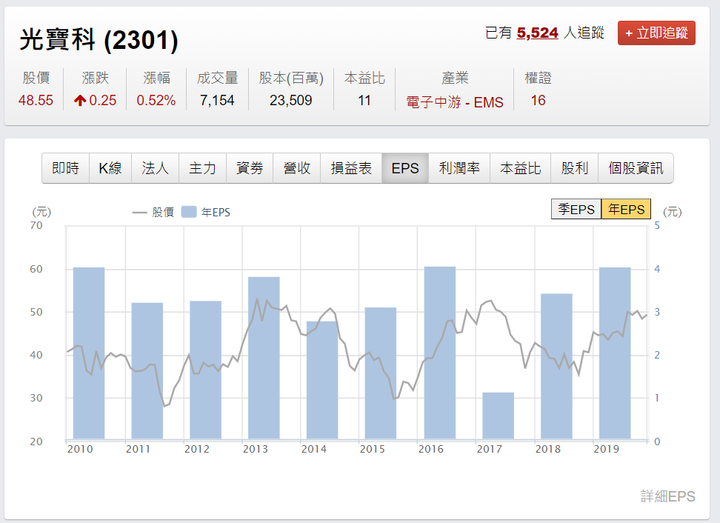Click the 2018 EPS bar

pos(557,366)
